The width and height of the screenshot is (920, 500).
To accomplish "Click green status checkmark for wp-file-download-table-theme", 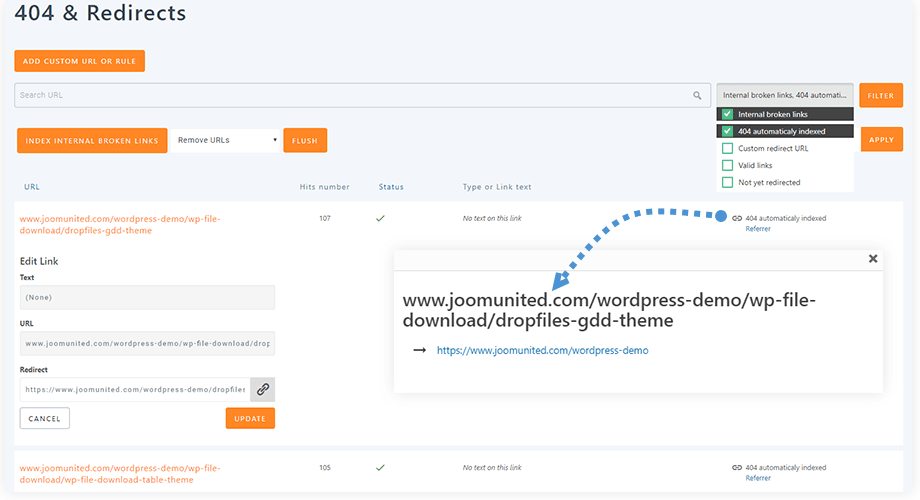I will click(380, 467).
